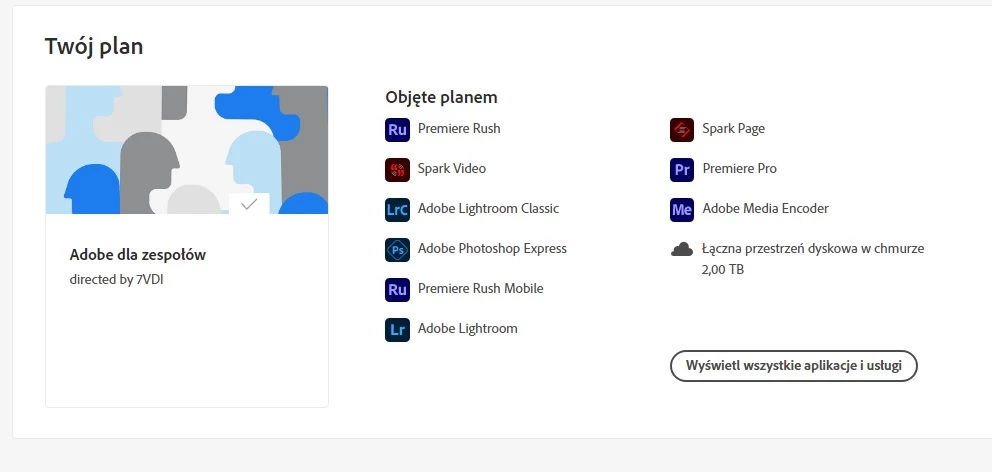Click the cloud storage icon
The height and width of the screenshot is (472, 992).
click(x=682, y=250)
